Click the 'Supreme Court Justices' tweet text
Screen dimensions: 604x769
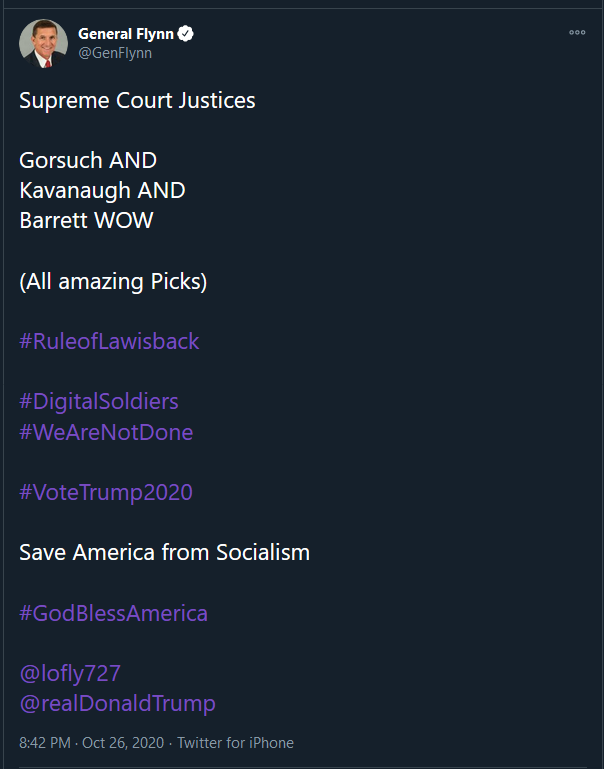click(x=137, y=101)
